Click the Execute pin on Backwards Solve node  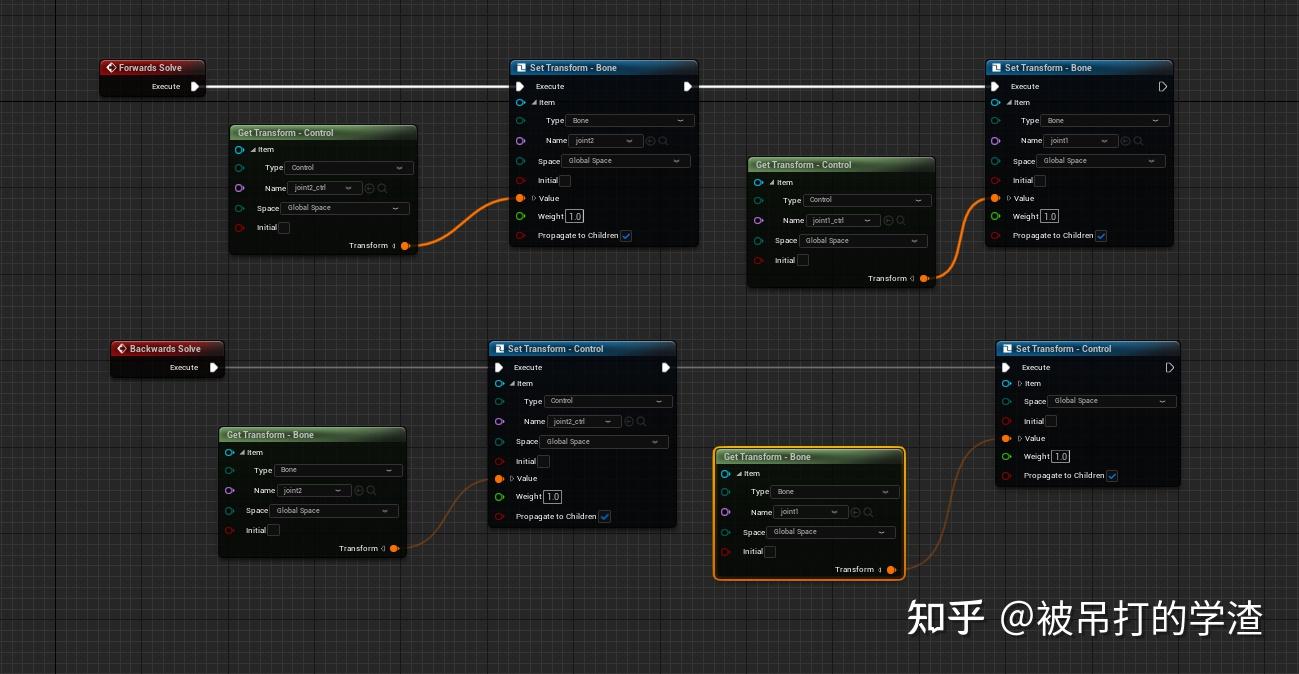[x=212, y=367]
